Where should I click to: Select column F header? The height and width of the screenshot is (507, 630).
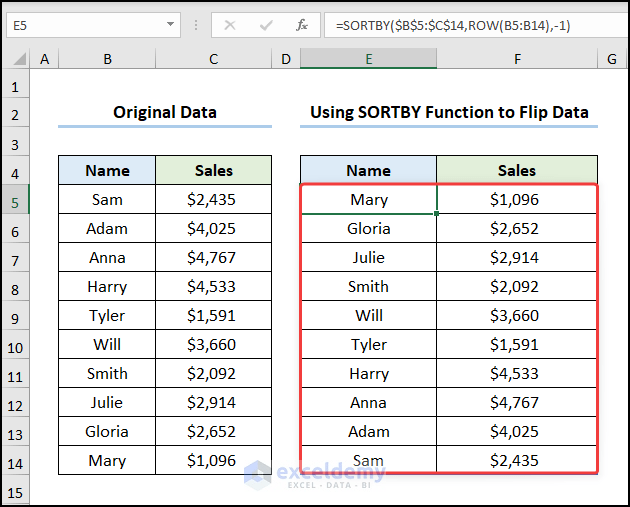[x=517, y=59]
